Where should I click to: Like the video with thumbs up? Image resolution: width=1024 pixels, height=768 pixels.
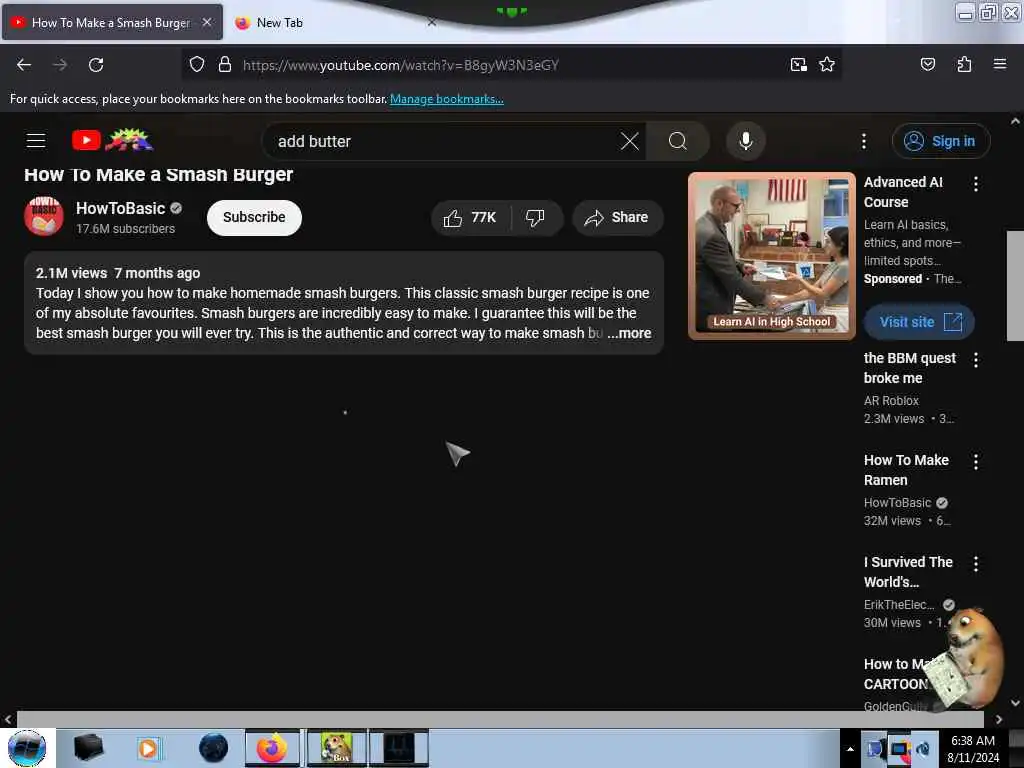tap(470, 217)
